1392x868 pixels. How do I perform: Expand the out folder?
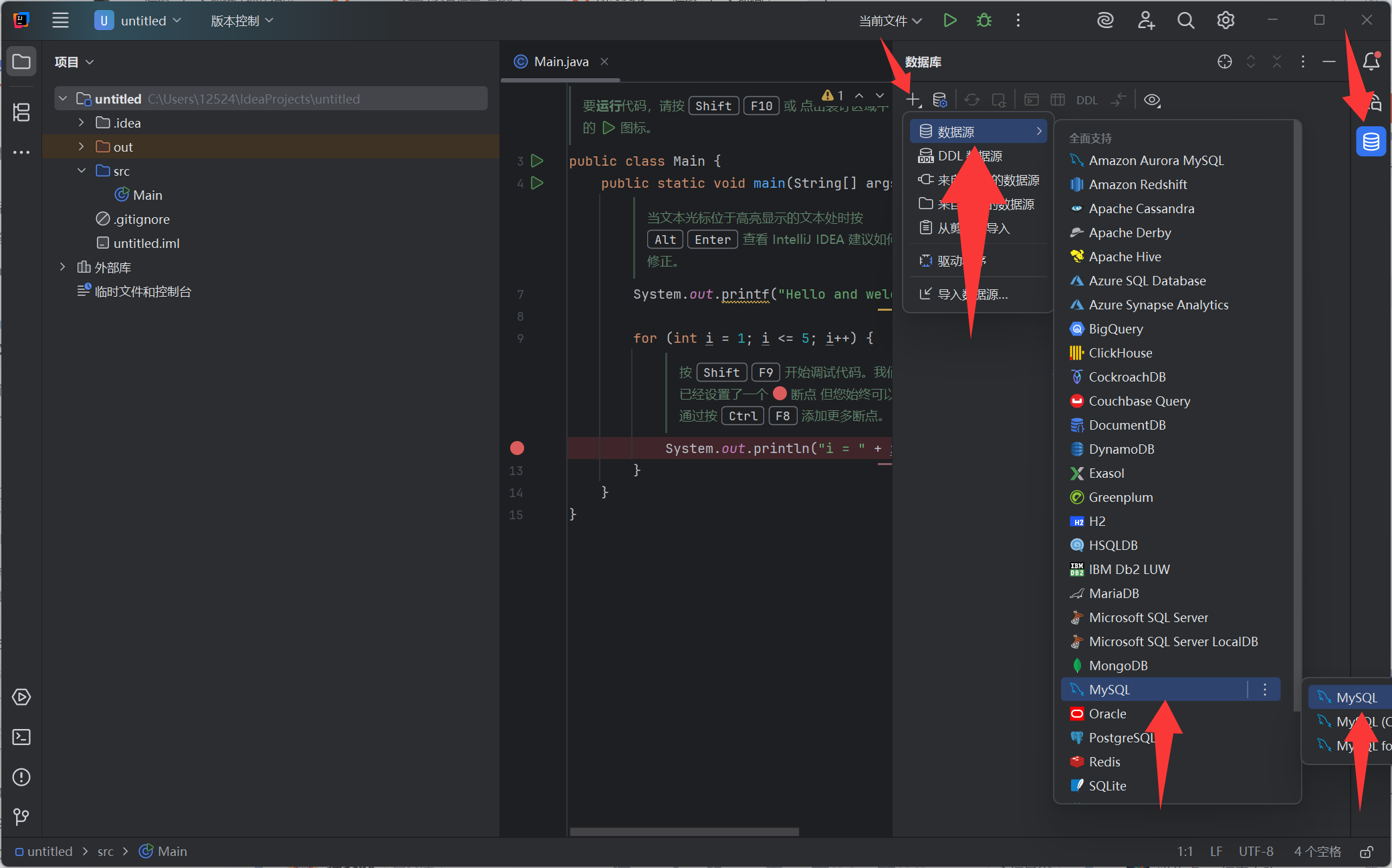pyautogui.click(x=81, y=147)
